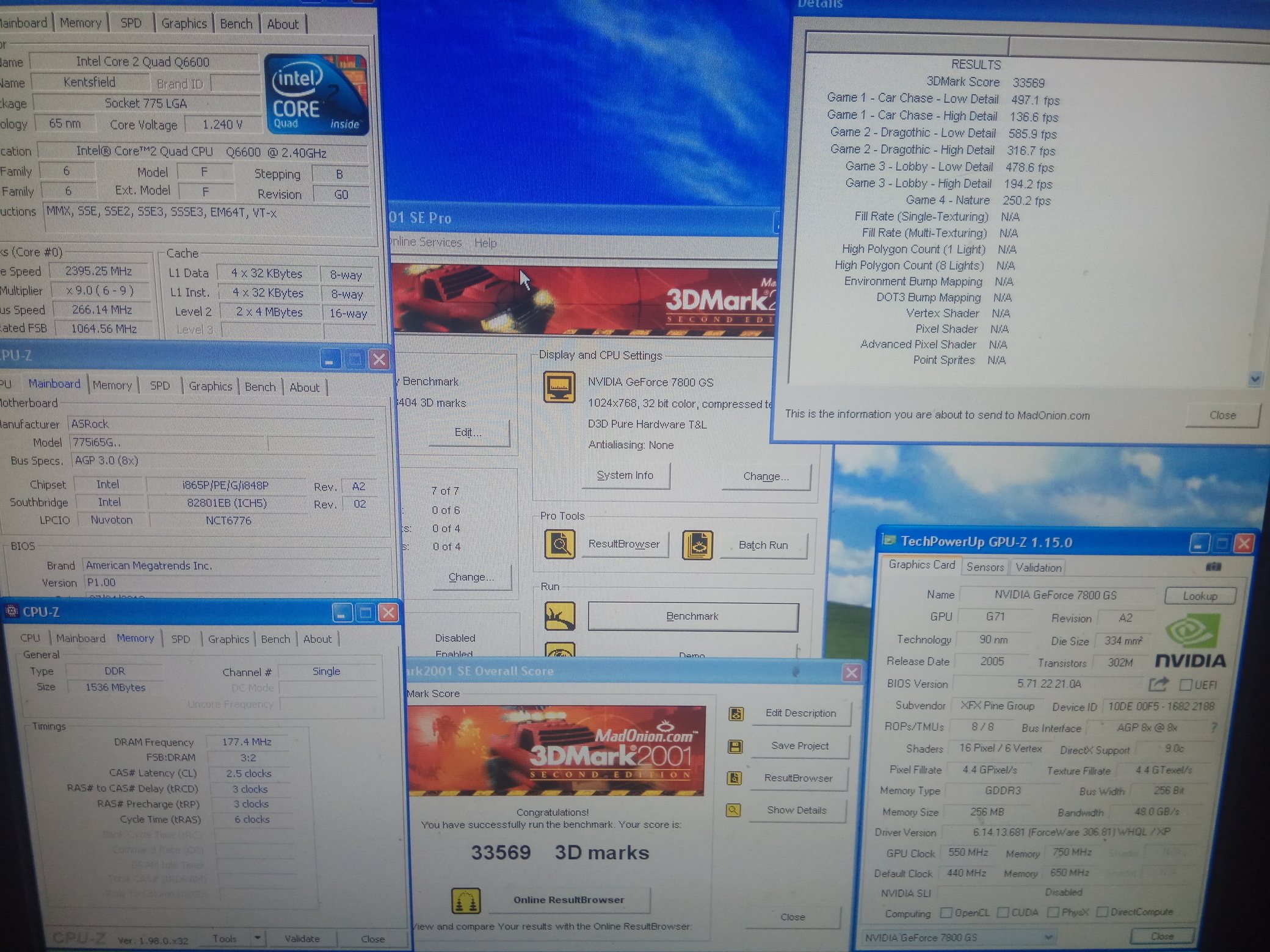Open Graphics tab in top CPU-Z window
1270x952 pixels.
point(184,23)
